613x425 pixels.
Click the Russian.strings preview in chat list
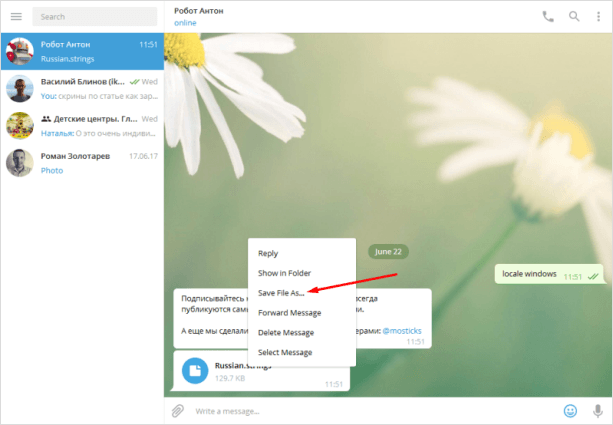[x=67, y=59]
